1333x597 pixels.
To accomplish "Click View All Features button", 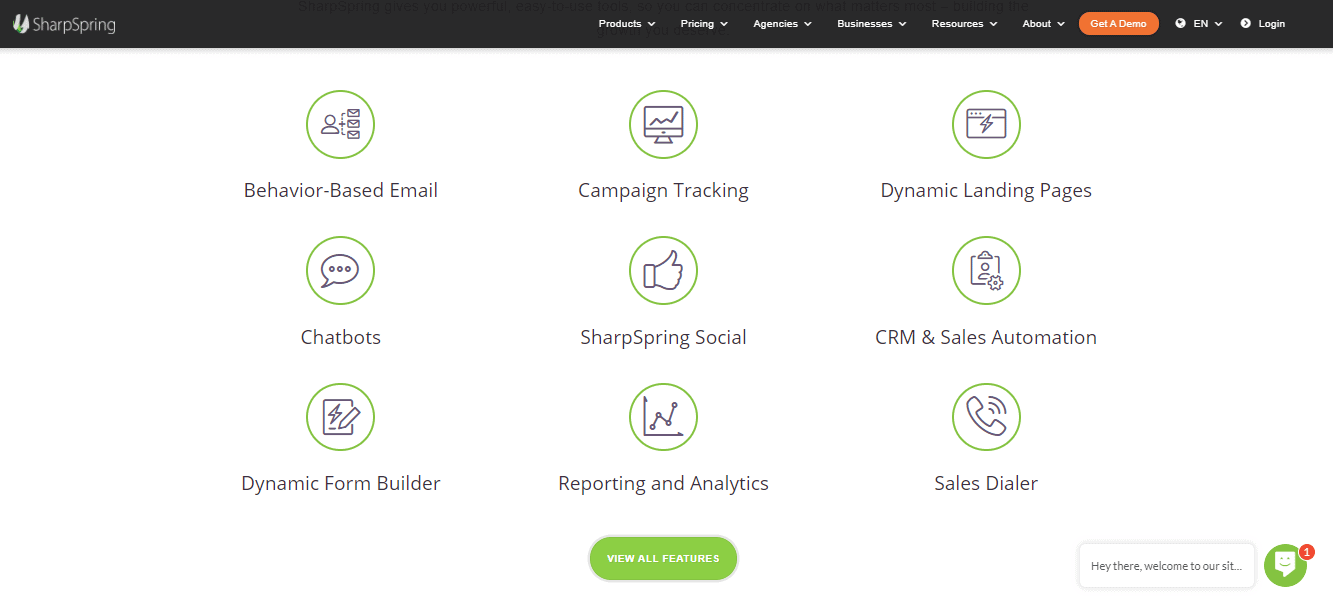I will pyautogui.click(x=663, y=558).
